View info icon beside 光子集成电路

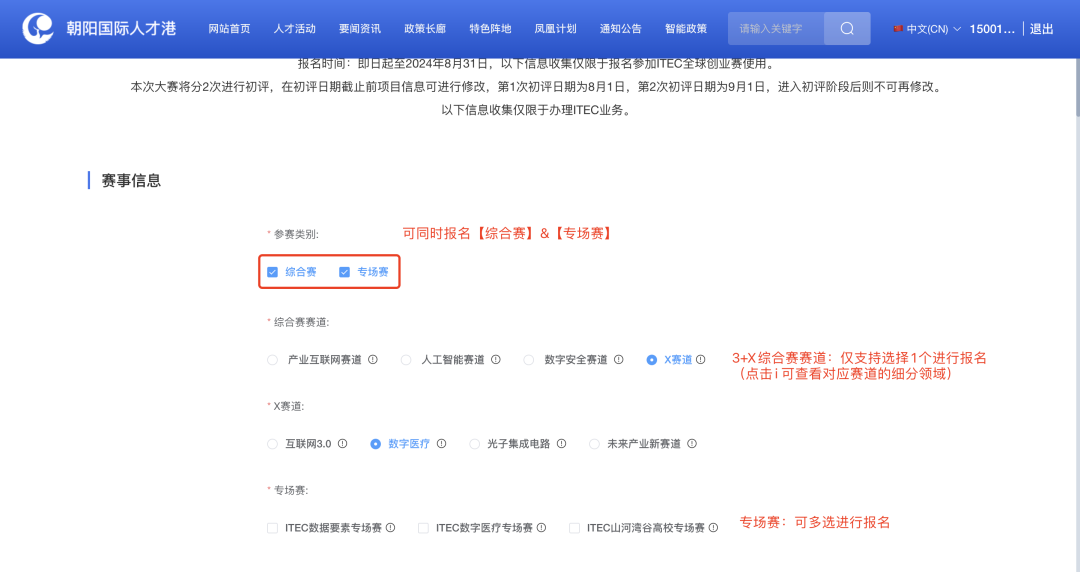pos(562,444)
